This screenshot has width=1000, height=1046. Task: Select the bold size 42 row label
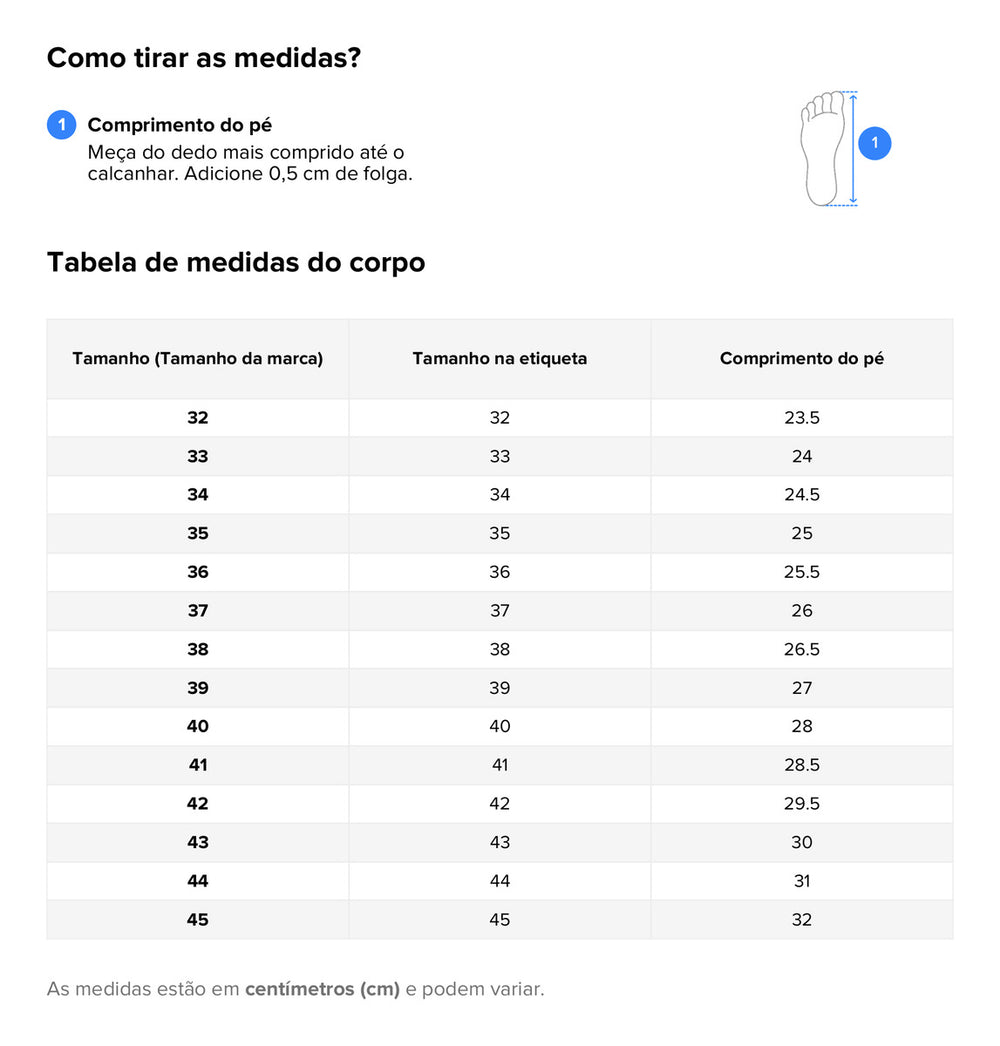click(x=198, y=804)
